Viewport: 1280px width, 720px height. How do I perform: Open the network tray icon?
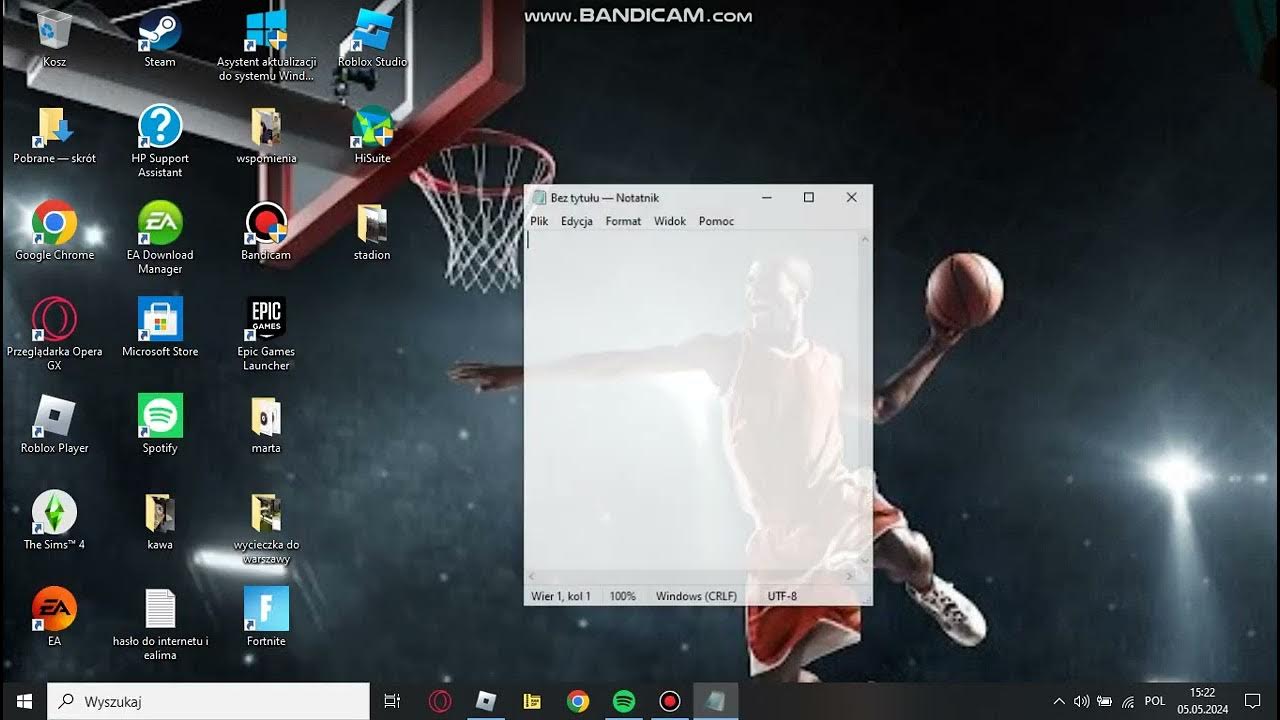pos(1128,701)
